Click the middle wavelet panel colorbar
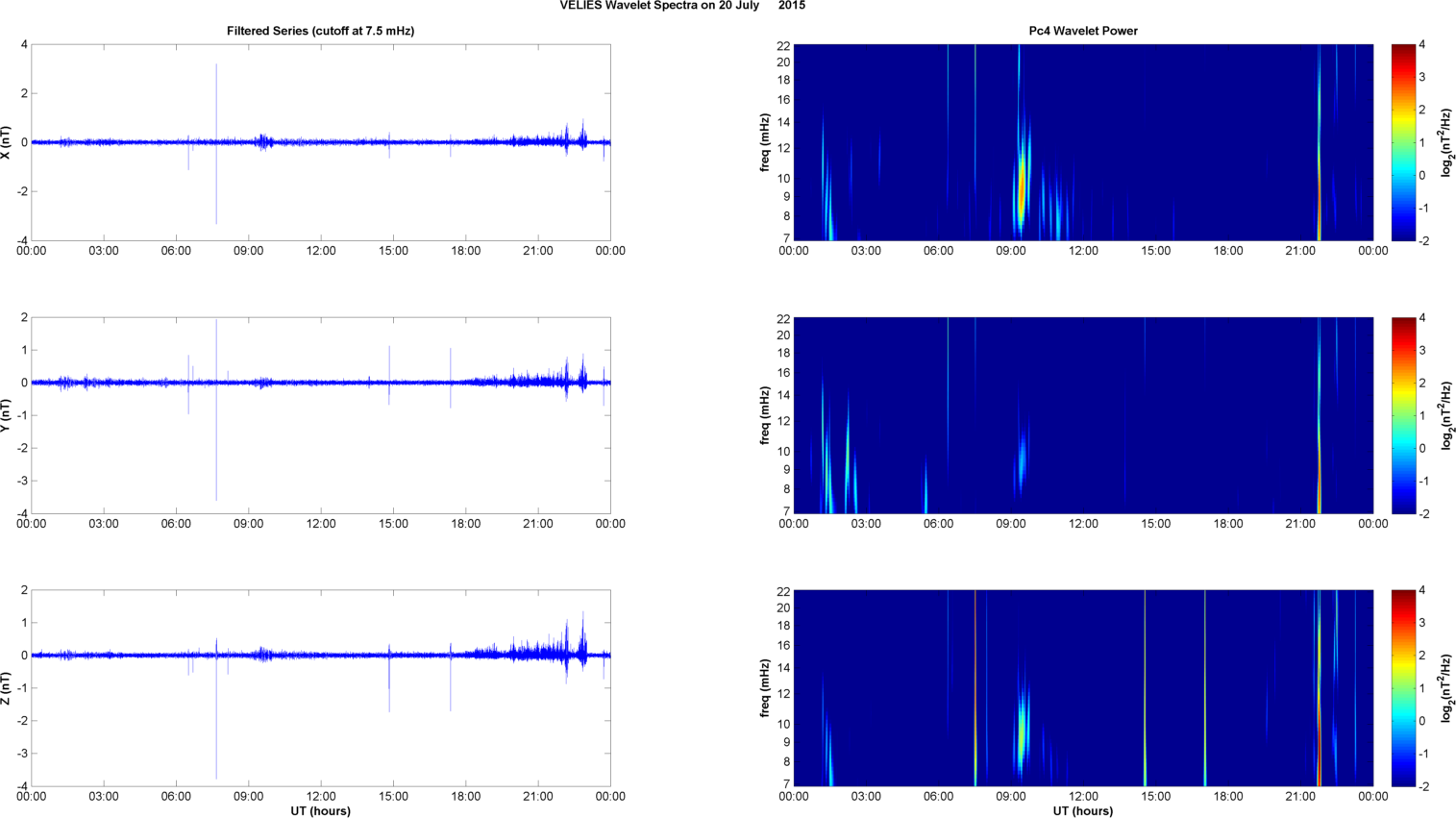Viewport: 1456px width, 818px height. [x=1403, y=415]
